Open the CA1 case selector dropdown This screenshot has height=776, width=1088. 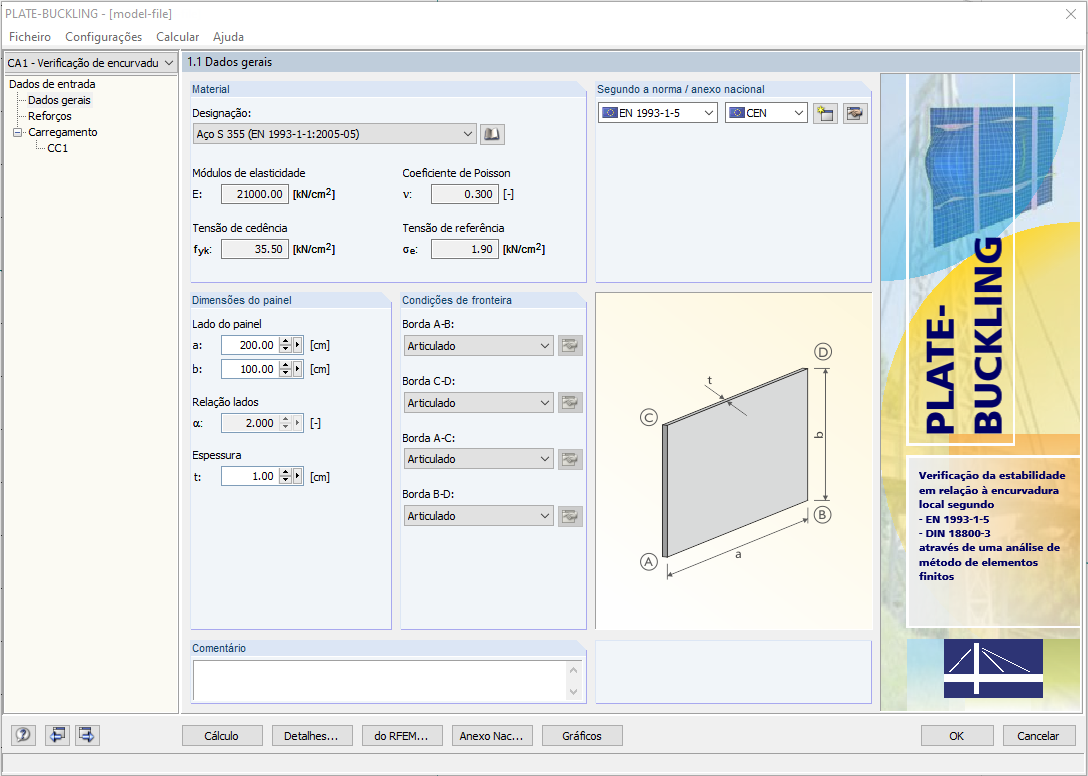pyautogui.click(x=91, y=62)
